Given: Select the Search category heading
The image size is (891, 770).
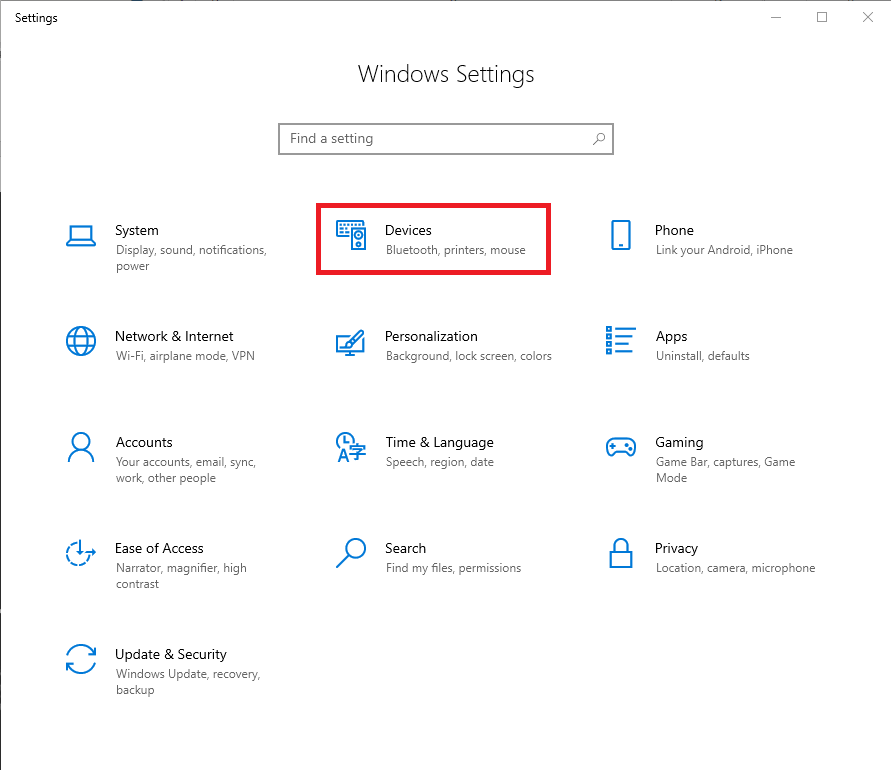Looking at the screenshot, I should [x=405, y=548].
